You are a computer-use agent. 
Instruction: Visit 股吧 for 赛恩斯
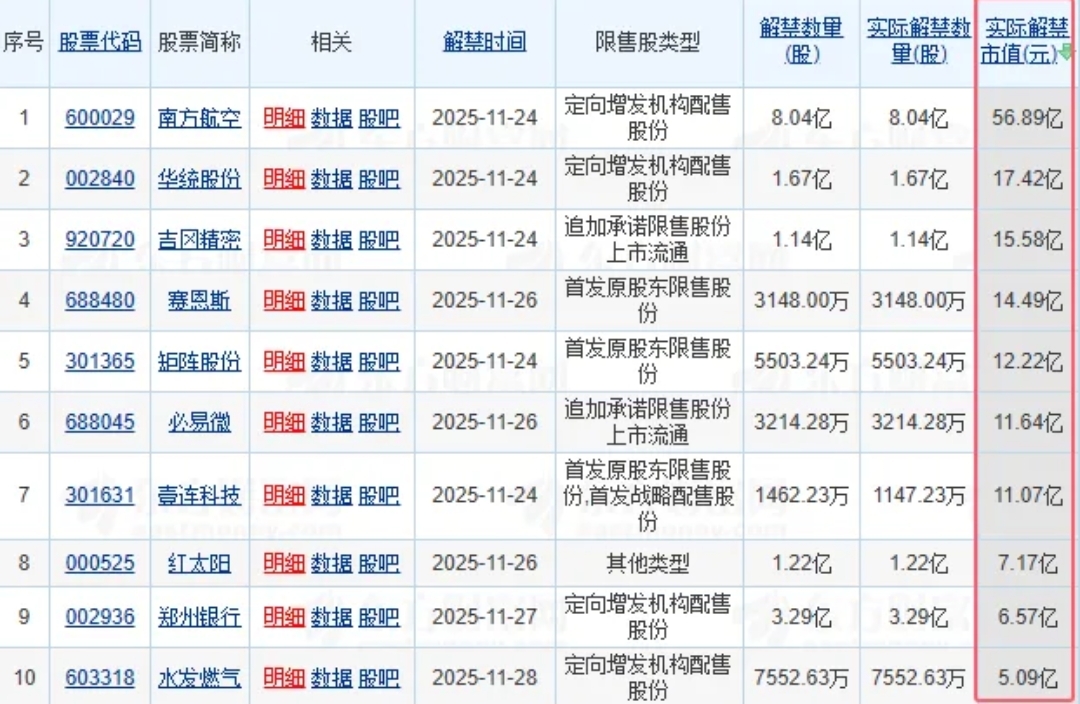pos(379,300)
